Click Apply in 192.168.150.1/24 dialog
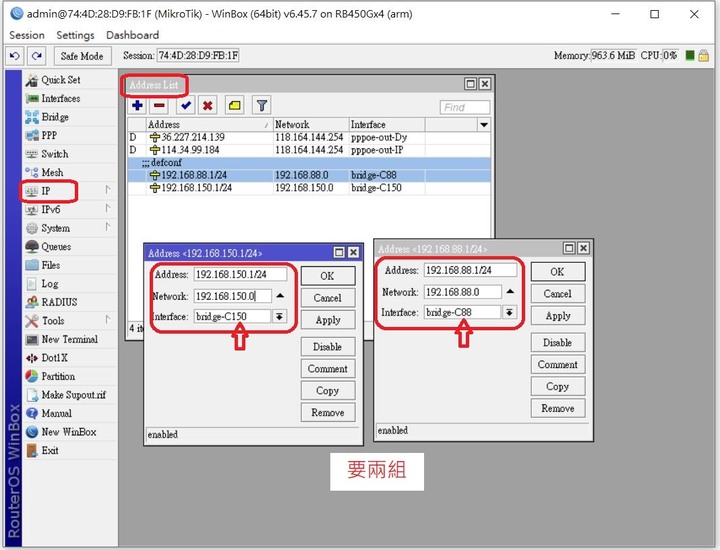Viewport: 720px width, 550px height. (328, 320)
